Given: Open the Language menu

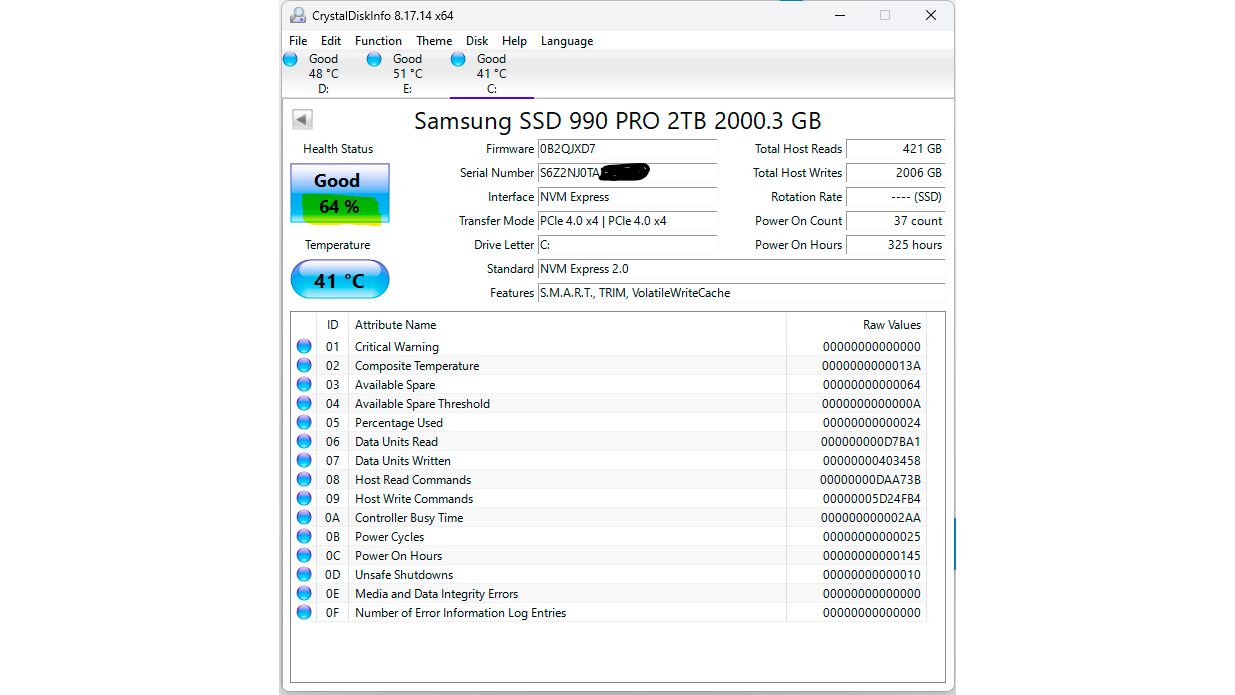Looking at the screenshot, I should tap(567, 41).
